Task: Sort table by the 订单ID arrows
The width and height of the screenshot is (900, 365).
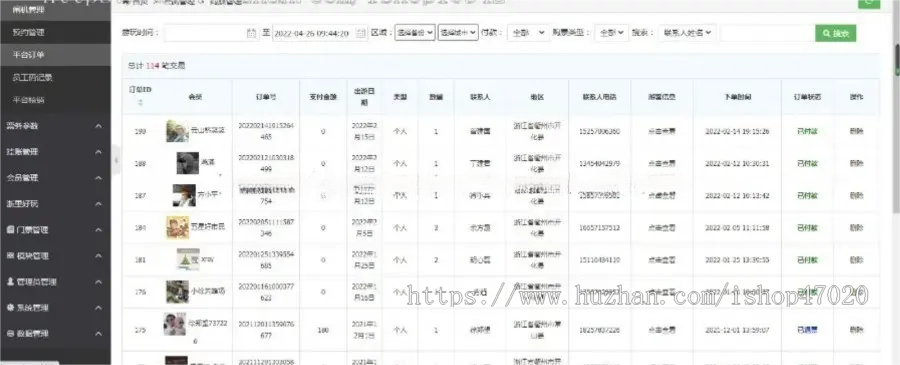Action: click(x=140, y=102)
